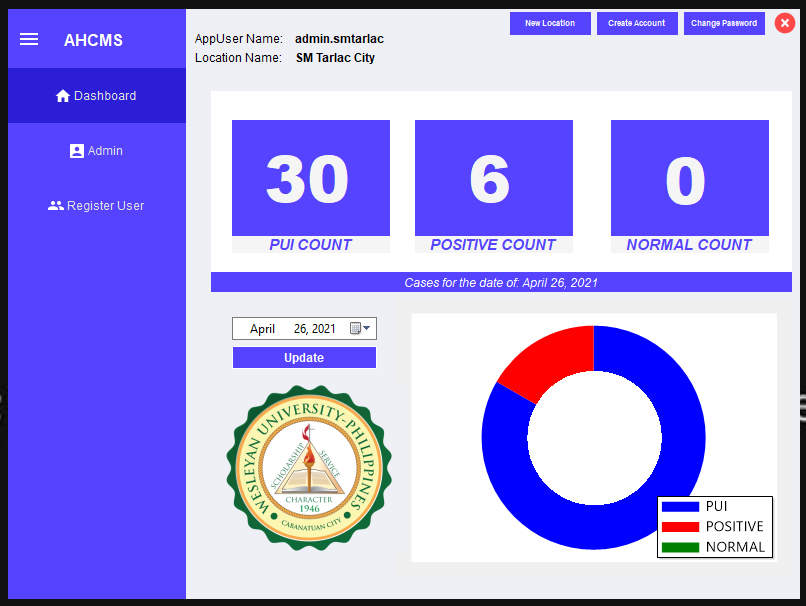Open the date picker calendar dropdown
Screen dimensions: 806x606
tap(361, 329)
